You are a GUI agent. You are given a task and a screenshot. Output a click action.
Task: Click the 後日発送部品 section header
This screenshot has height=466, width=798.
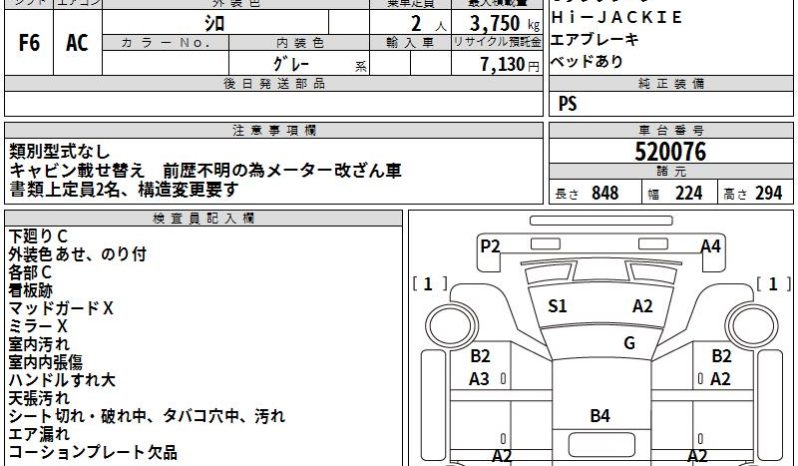pyautogui.click(x=274, y=83)
